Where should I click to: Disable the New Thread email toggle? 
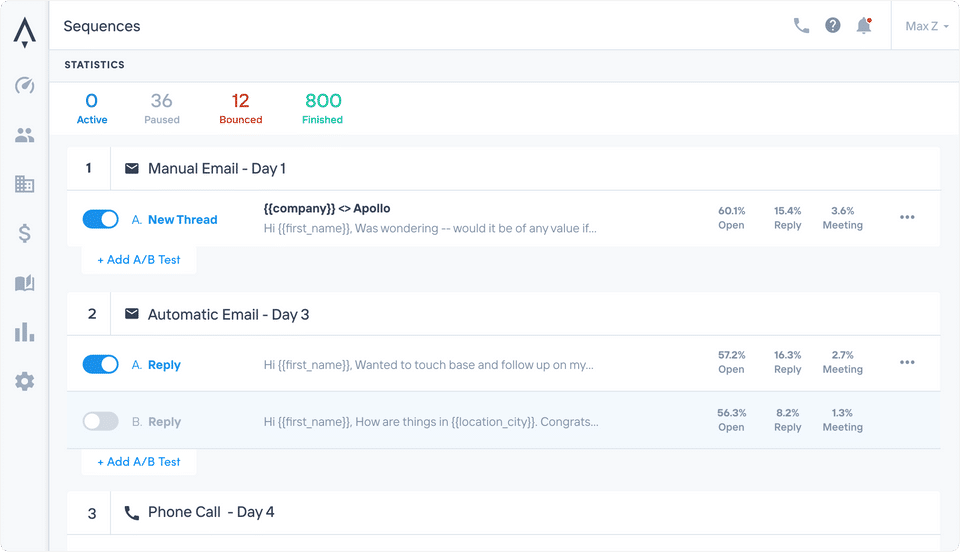pos(100,219)
